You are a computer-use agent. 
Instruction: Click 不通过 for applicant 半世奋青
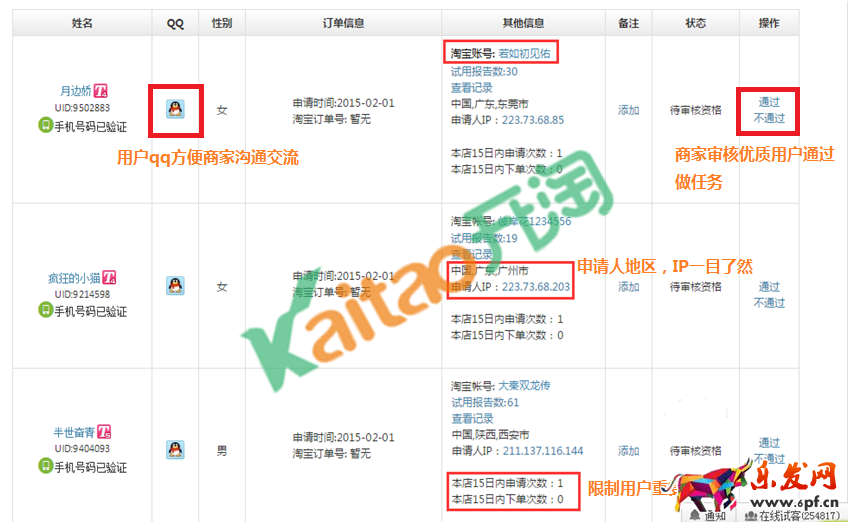769,458
